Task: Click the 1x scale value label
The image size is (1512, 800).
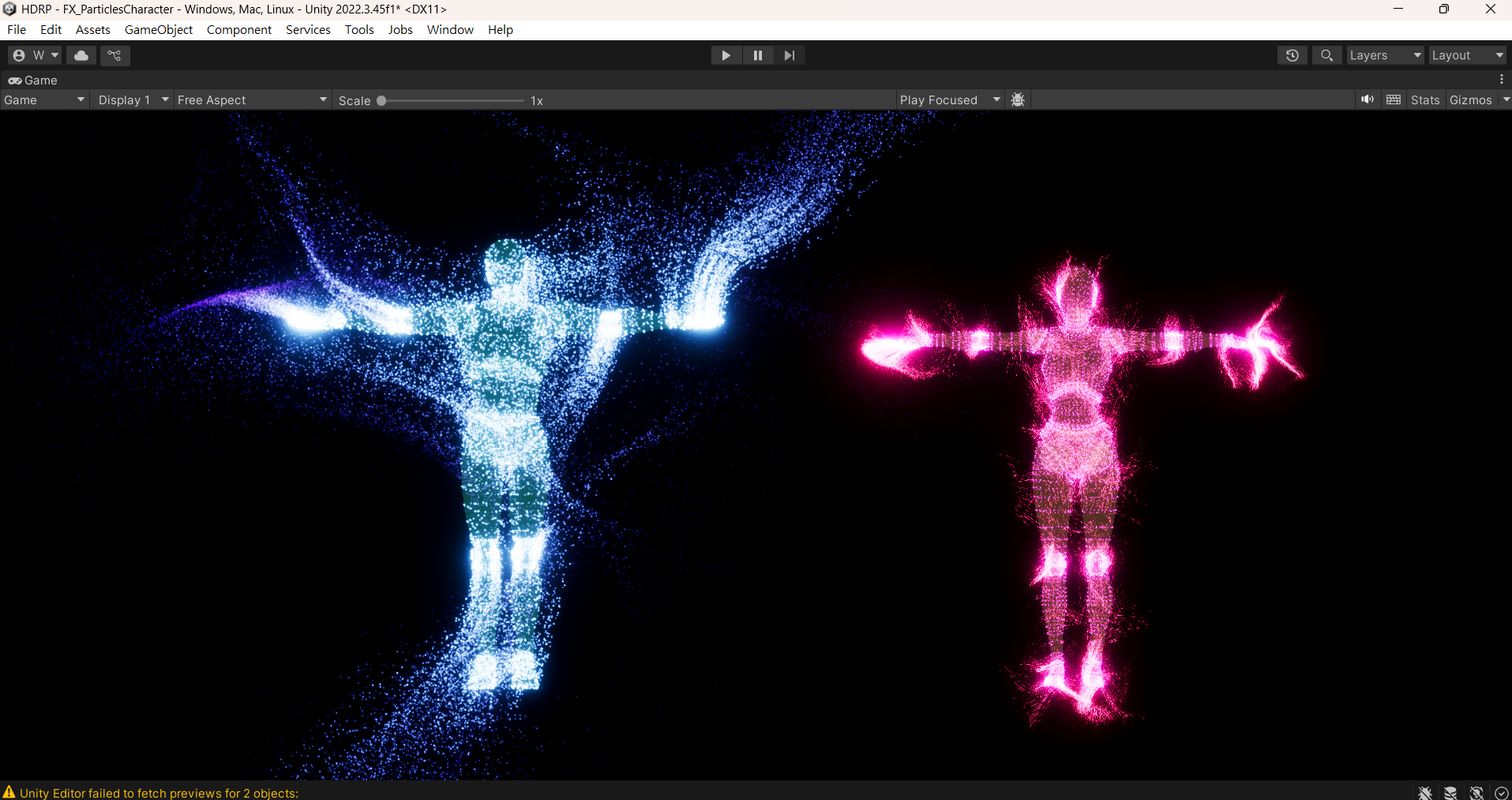Action: [537, 100]
